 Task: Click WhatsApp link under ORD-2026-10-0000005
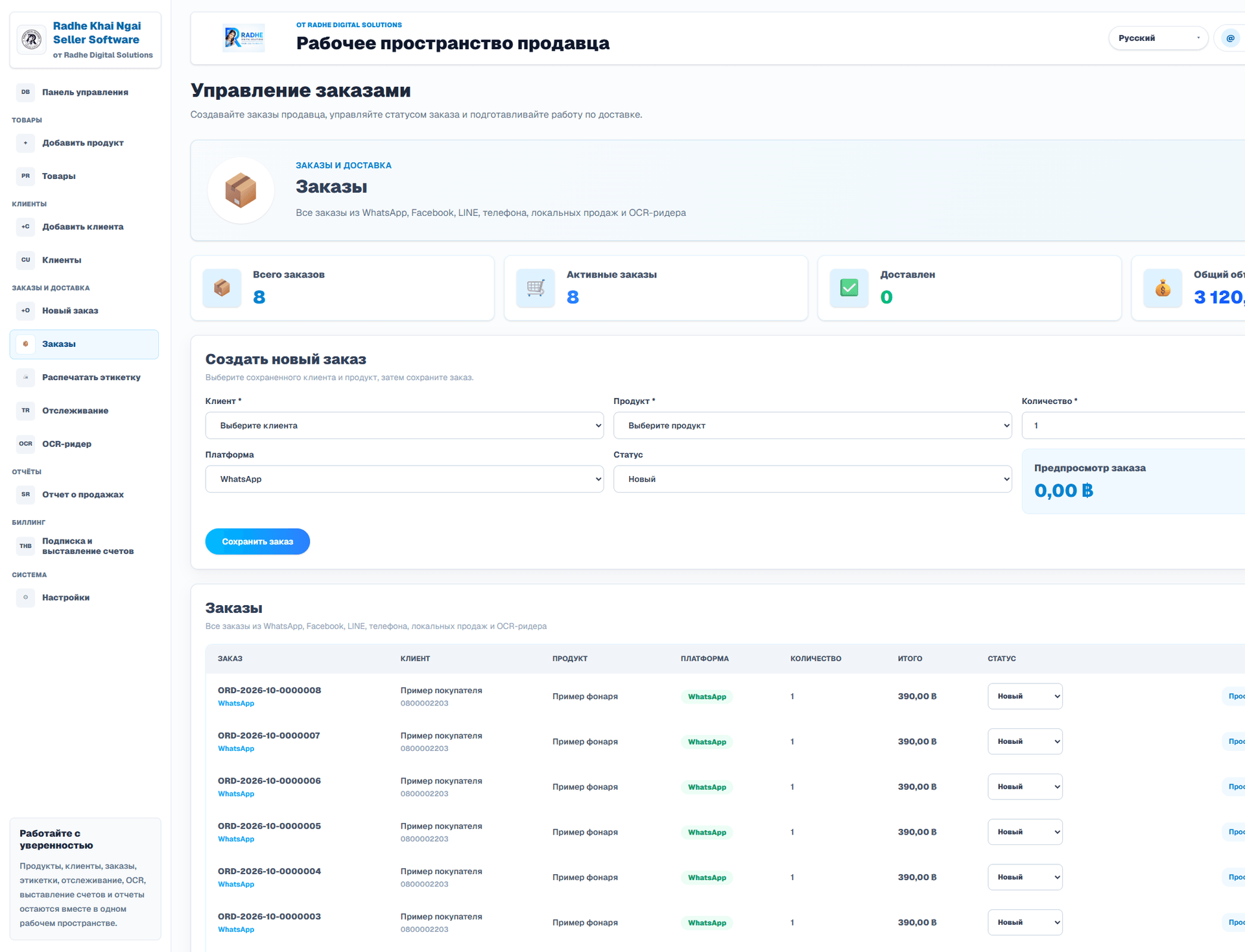point(236,839)
